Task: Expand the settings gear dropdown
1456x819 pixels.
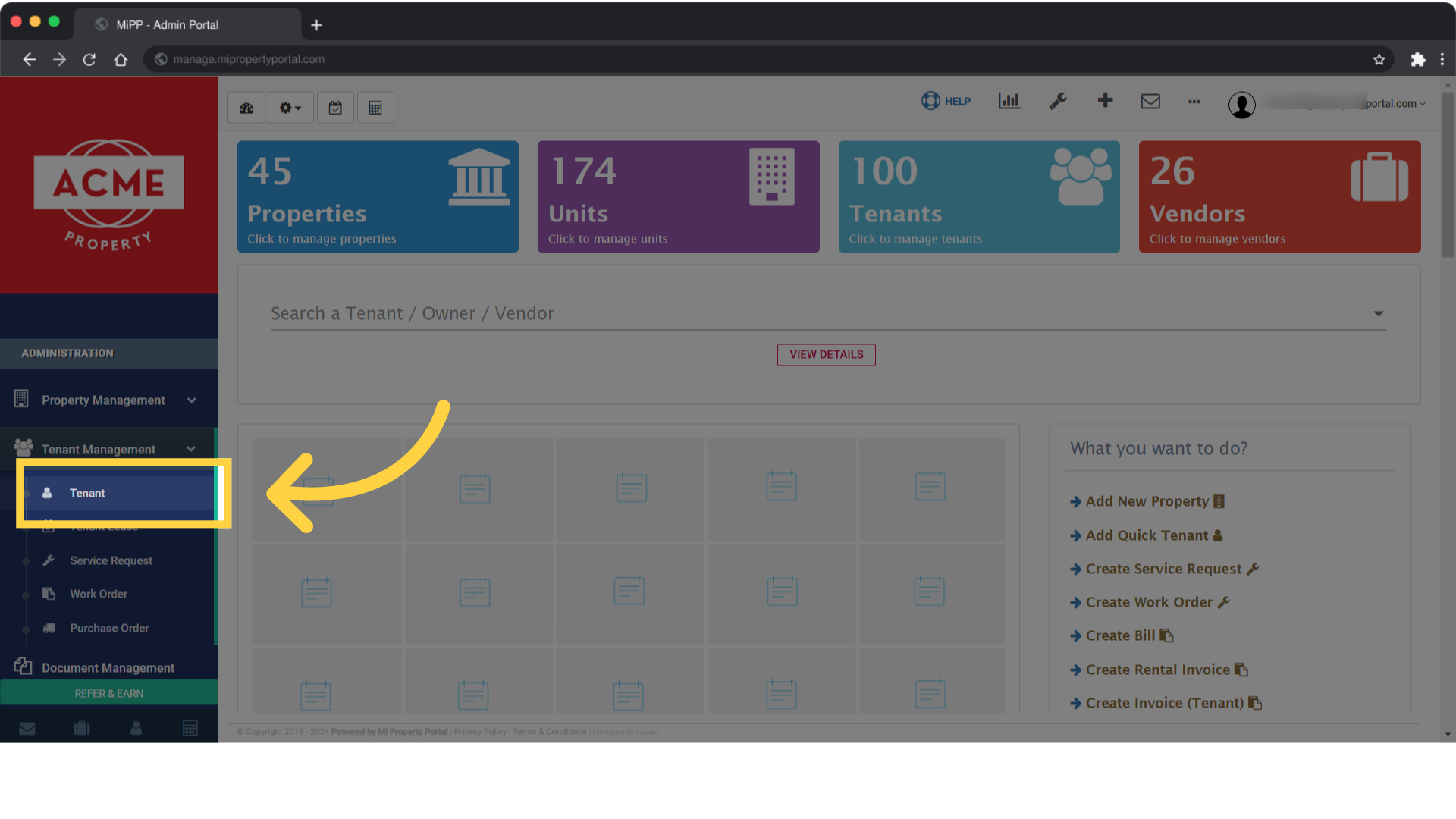Action: click(290, 107)
